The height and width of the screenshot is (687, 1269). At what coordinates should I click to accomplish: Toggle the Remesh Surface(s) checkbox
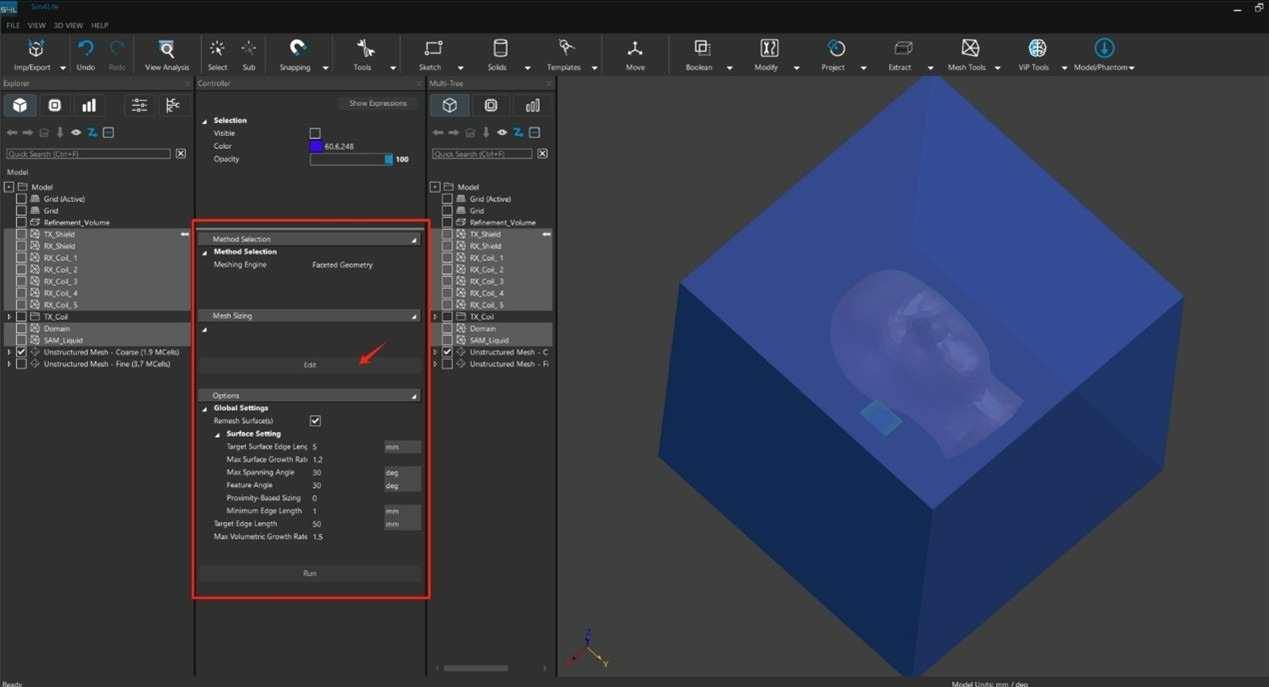point(315,421)
